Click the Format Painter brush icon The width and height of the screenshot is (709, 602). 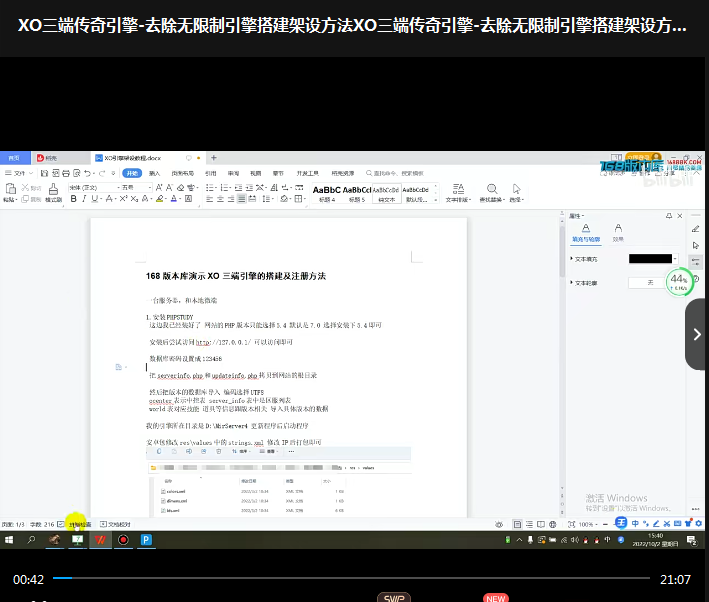point(53,189)
